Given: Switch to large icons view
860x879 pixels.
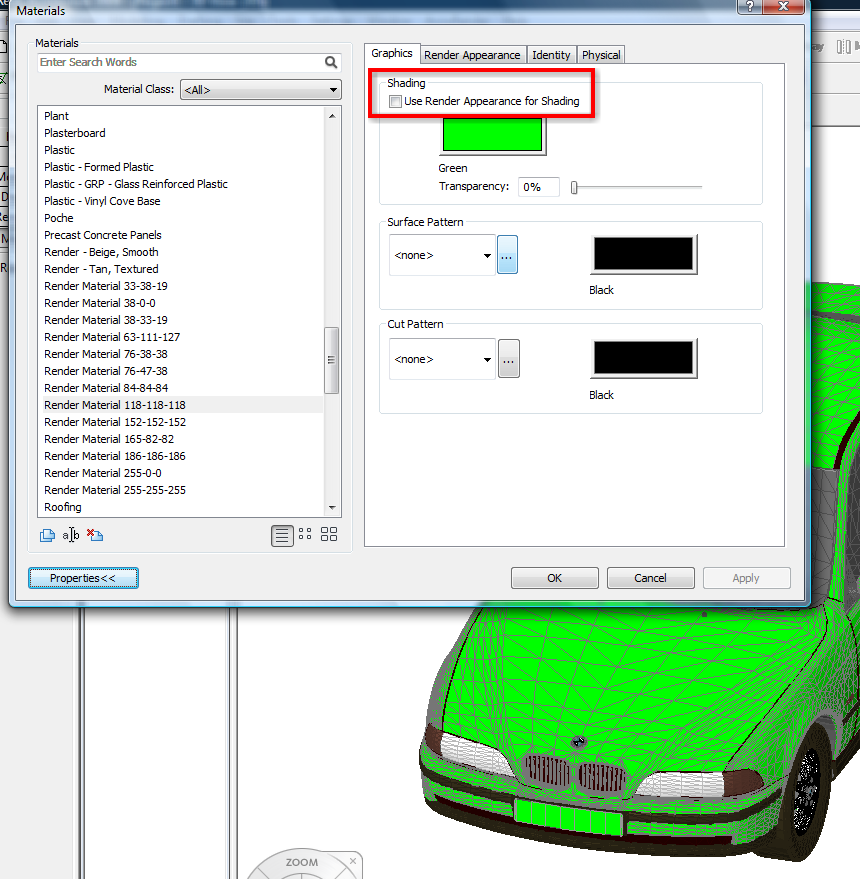Looking at the screenshot, I should [x=329, y=534].
